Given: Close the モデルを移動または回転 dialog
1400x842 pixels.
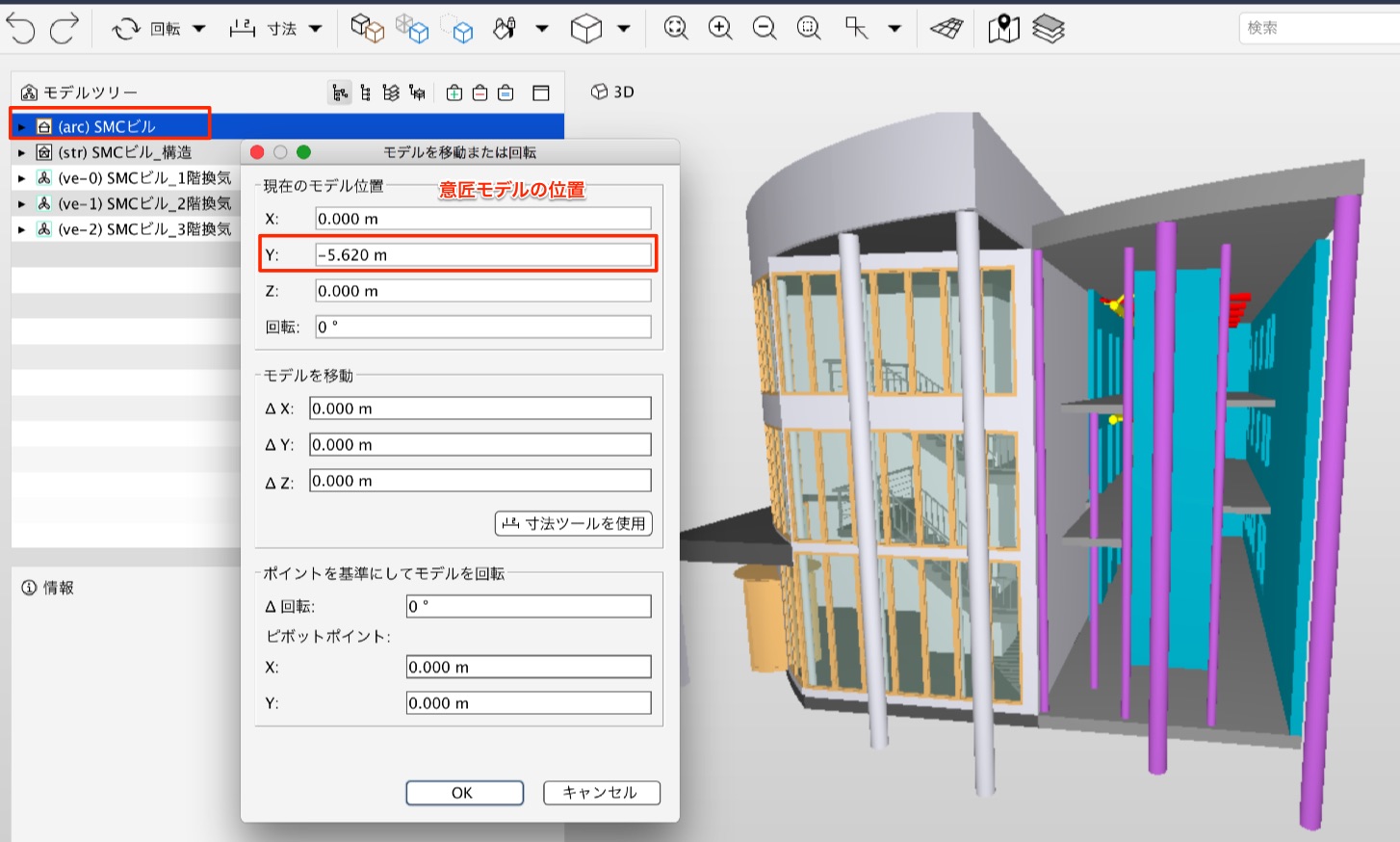Looking at the screenshot, I should [257, 152].
